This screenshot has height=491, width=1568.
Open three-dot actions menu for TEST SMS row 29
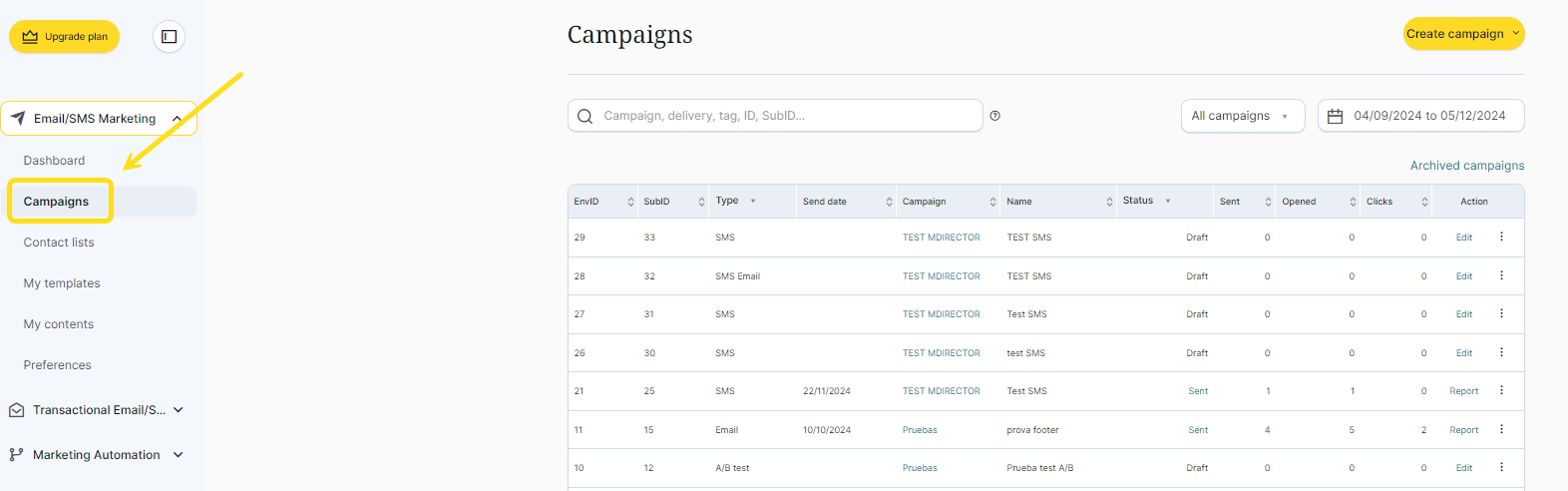coord(1501,238)
